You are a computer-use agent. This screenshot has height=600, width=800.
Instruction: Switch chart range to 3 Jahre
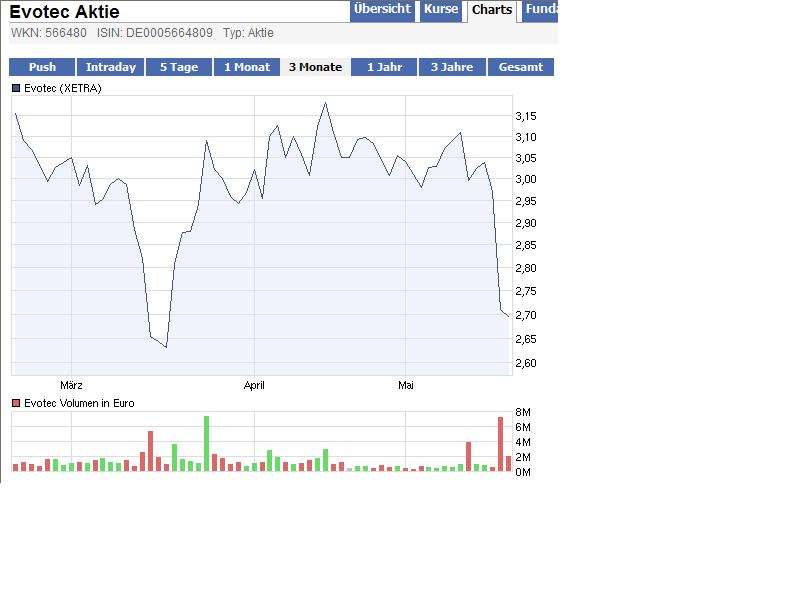(x=452, y=67)
